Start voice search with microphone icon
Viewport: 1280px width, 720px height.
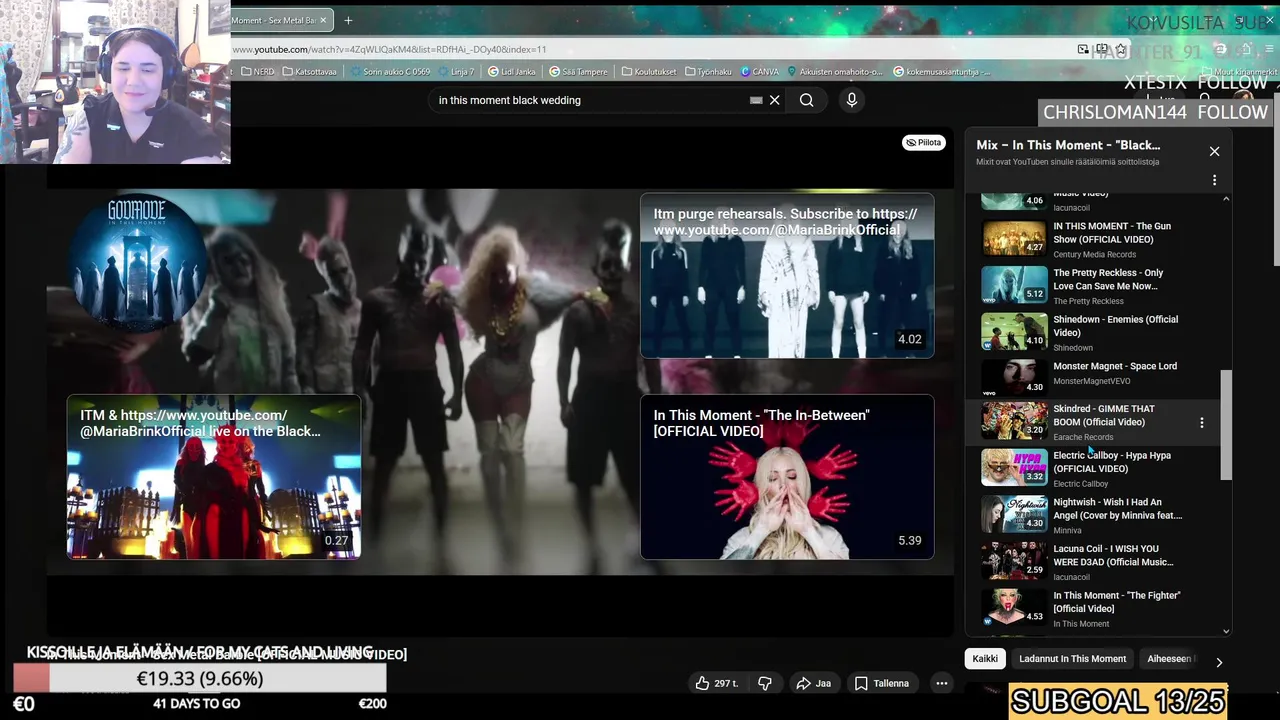[852, 100]
